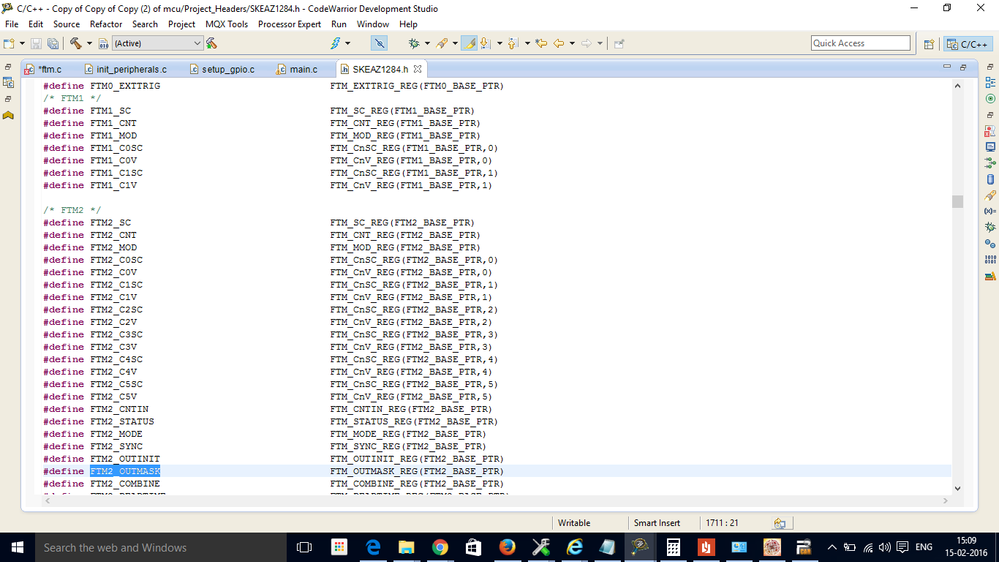
Task: Click the Previous Annotation arrow icon
Action: click(x=513, y=43)
